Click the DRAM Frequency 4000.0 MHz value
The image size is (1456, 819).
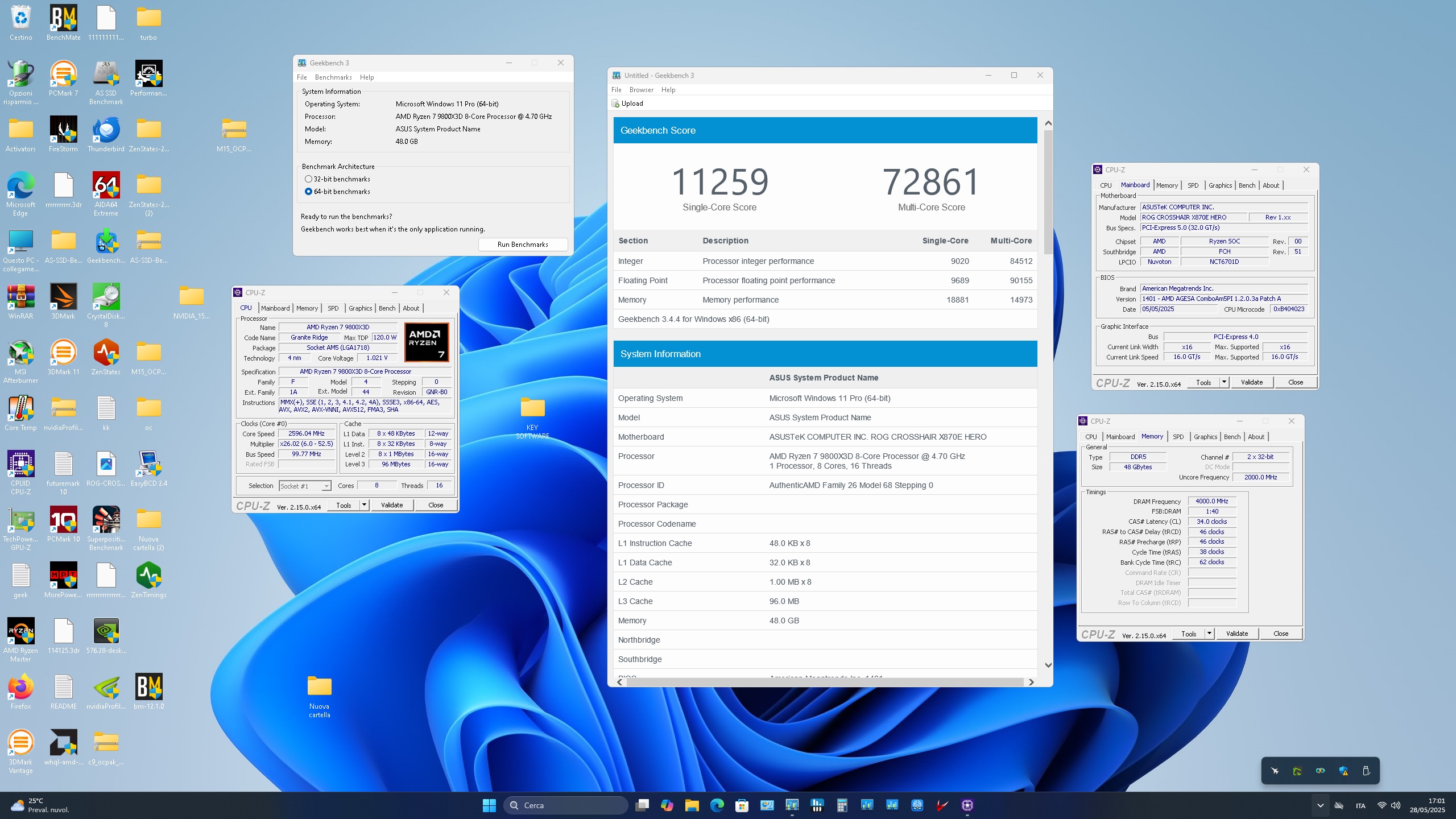point(1211,501)
